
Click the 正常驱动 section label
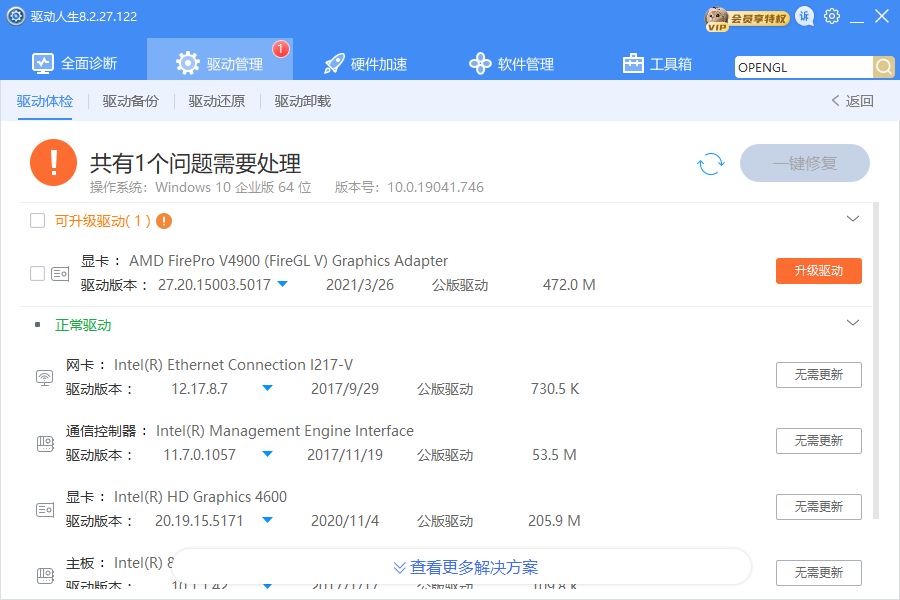tap(83, 326)
